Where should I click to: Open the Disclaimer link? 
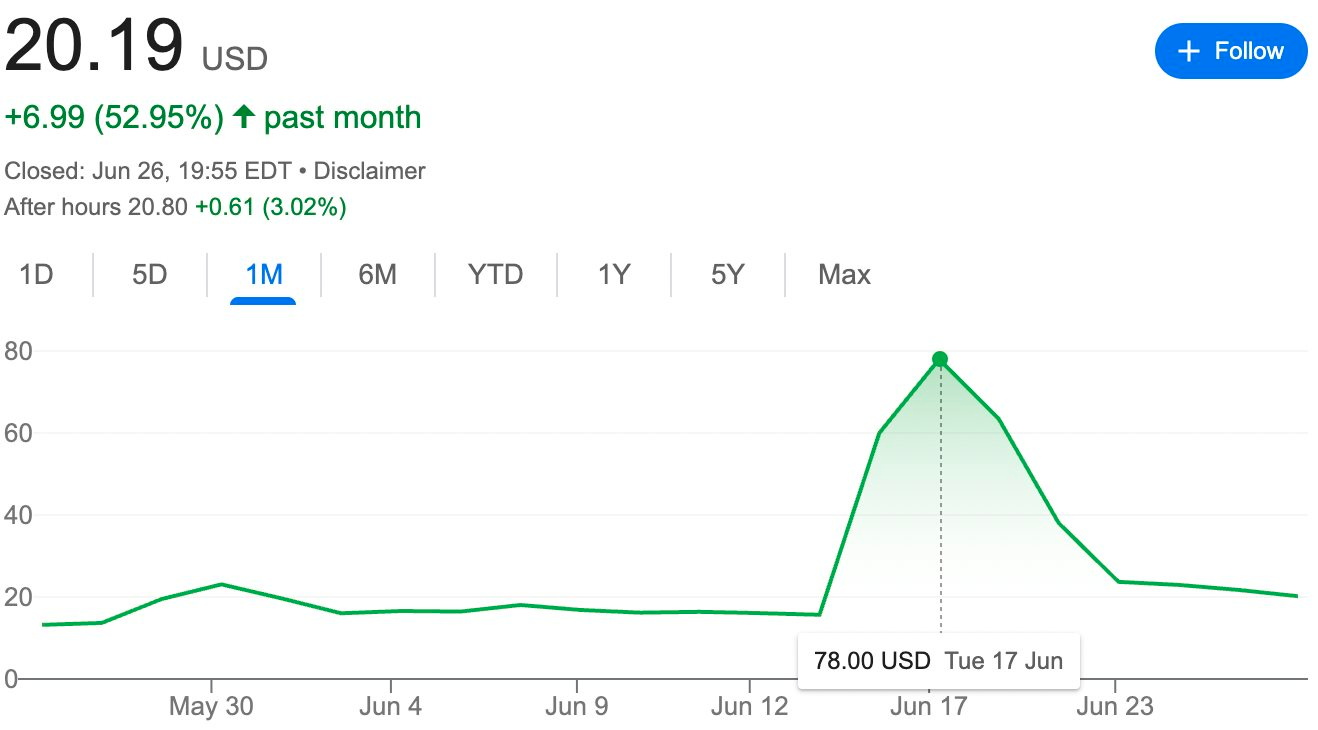point(369,171)
